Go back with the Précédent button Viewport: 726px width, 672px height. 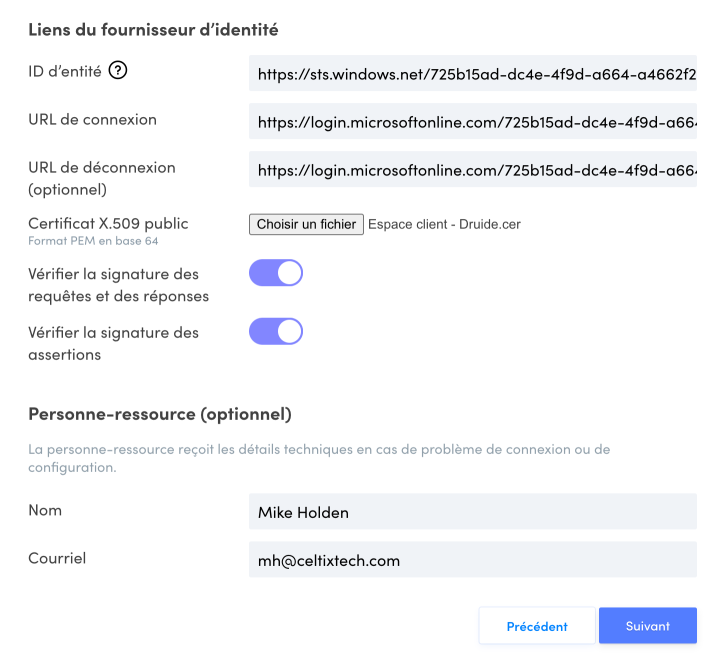(x=537, y=626)
